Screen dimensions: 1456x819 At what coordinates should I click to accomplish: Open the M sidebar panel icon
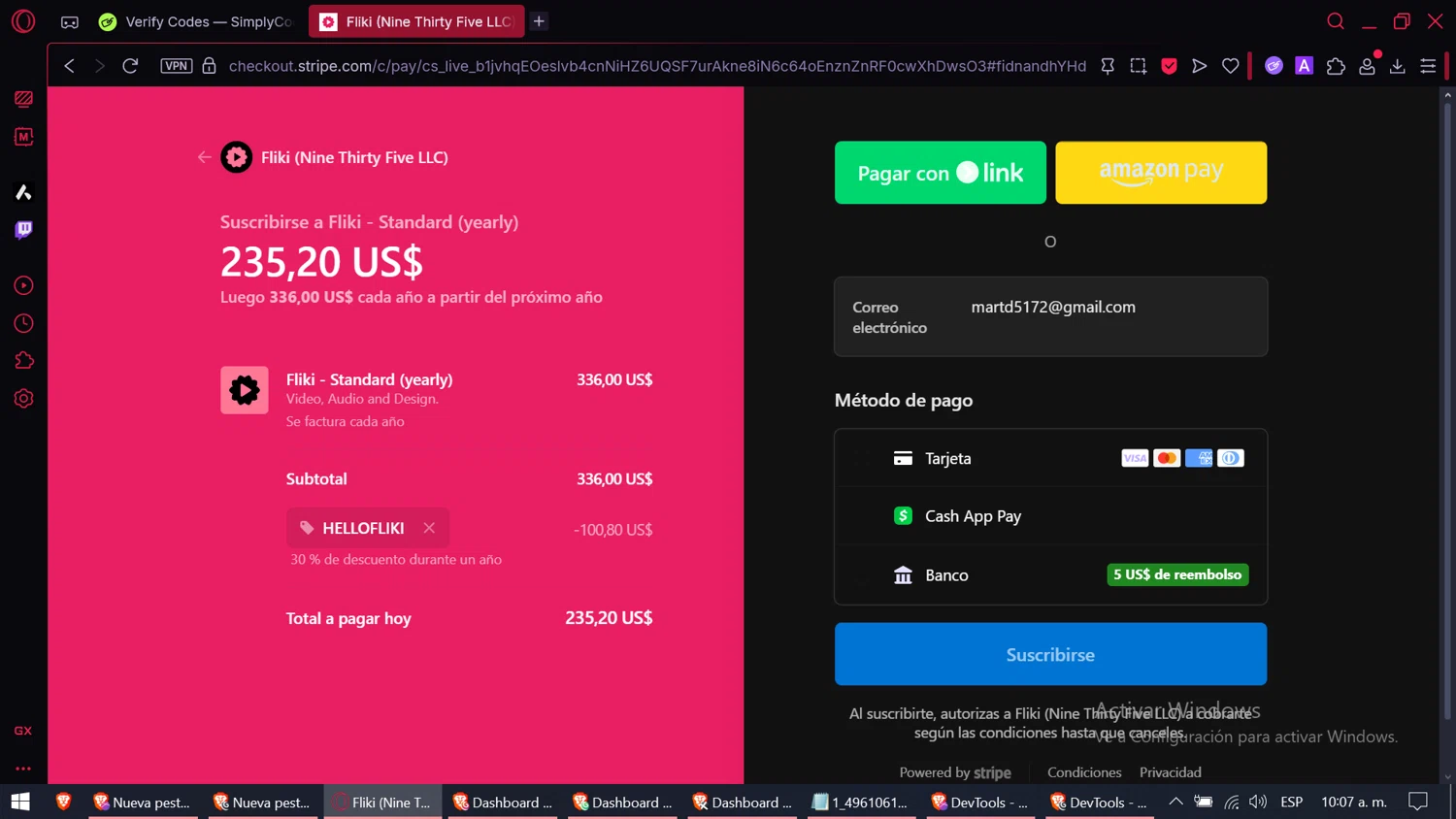(x=23, y=137)
